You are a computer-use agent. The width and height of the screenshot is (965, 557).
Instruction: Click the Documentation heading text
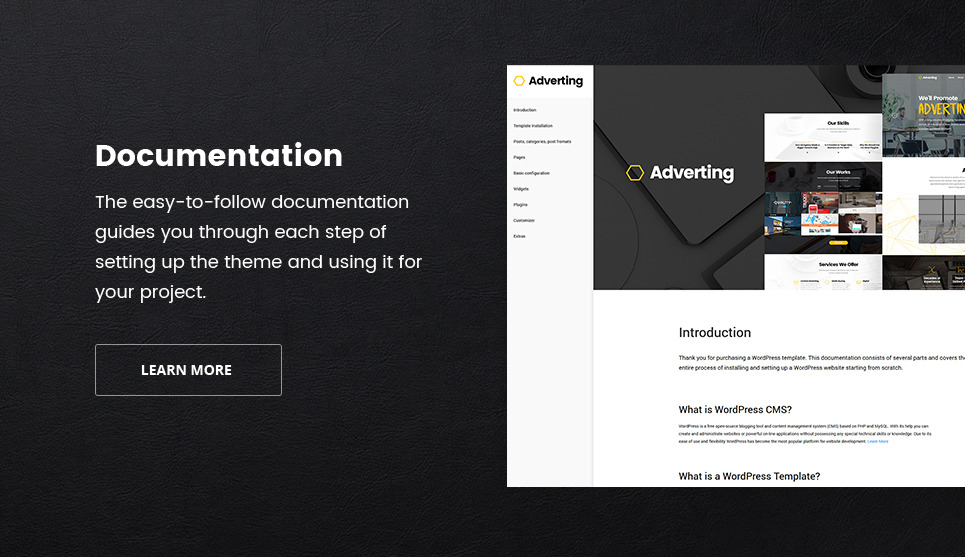click(x=219, y=156)
